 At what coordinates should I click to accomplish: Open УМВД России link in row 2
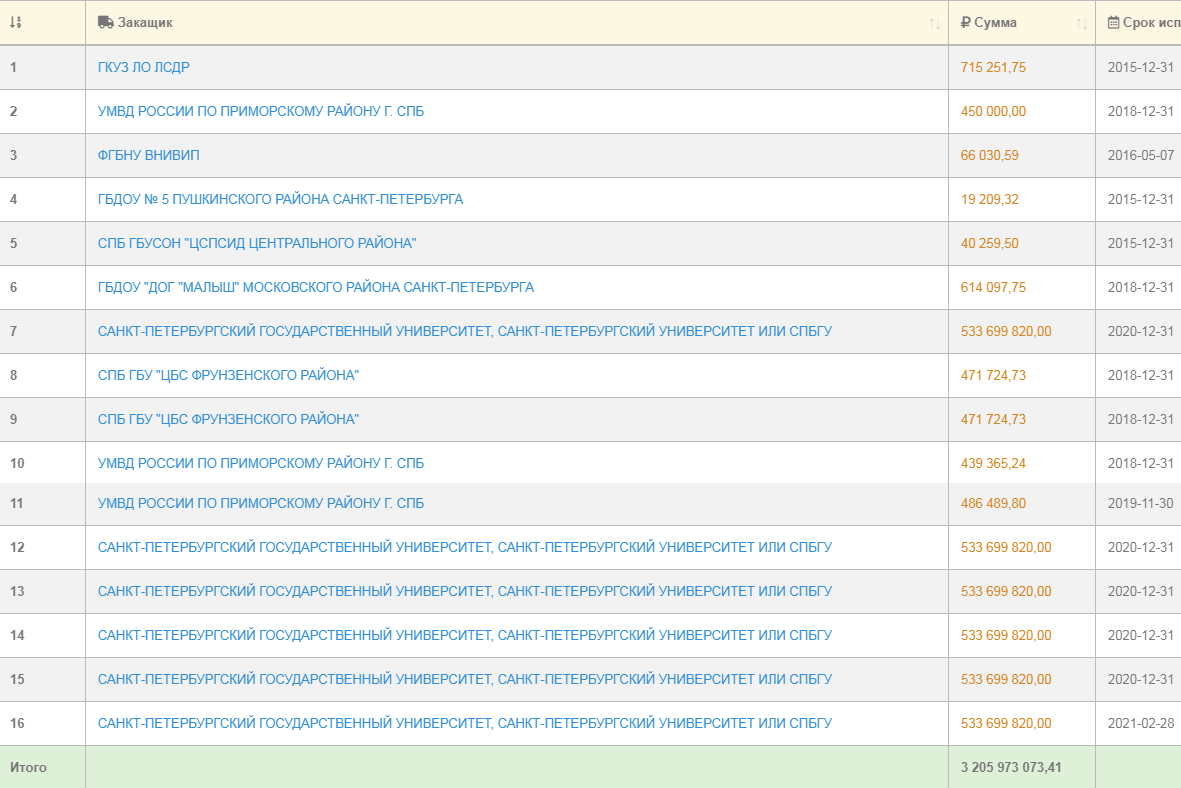(x=261, y=111)
